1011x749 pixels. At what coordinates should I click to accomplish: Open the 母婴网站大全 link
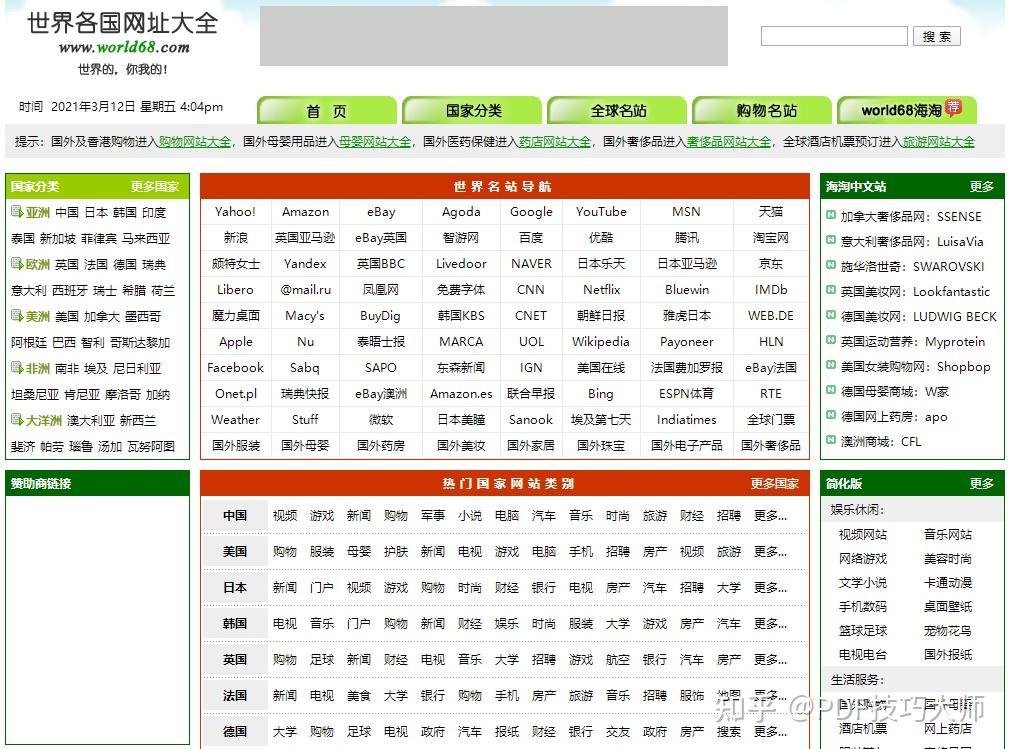[x=375, y=142]
